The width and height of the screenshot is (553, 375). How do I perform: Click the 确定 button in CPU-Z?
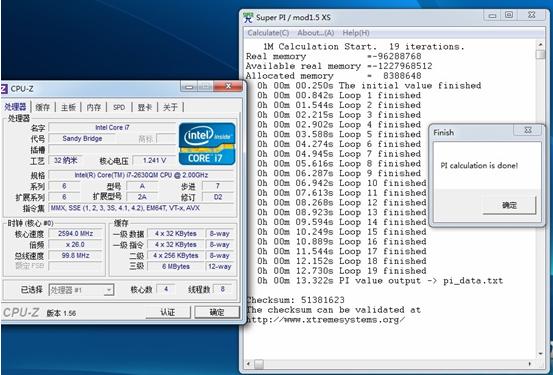(x=217, y=312)
